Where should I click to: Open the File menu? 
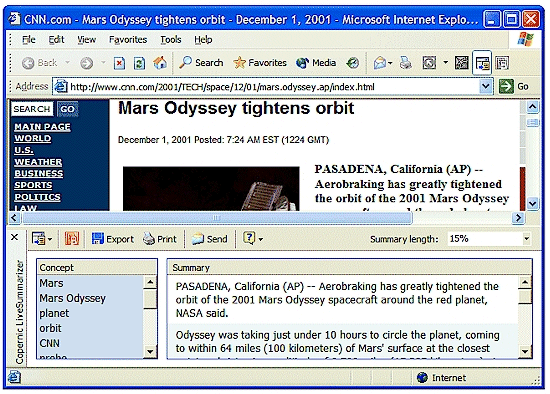pyautogui.click(x=28, y=40)
